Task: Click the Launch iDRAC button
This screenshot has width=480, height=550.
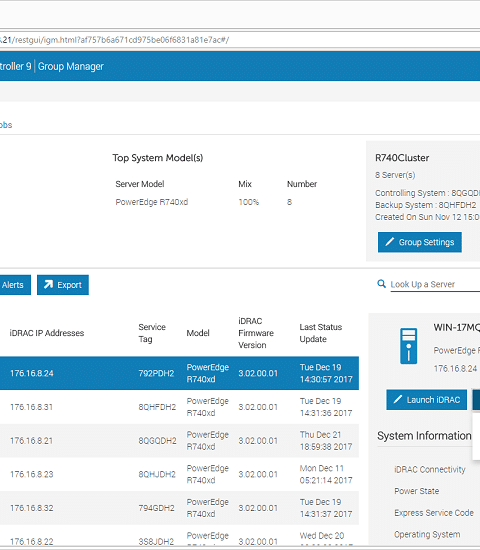Action: click(x=427, y=400)
